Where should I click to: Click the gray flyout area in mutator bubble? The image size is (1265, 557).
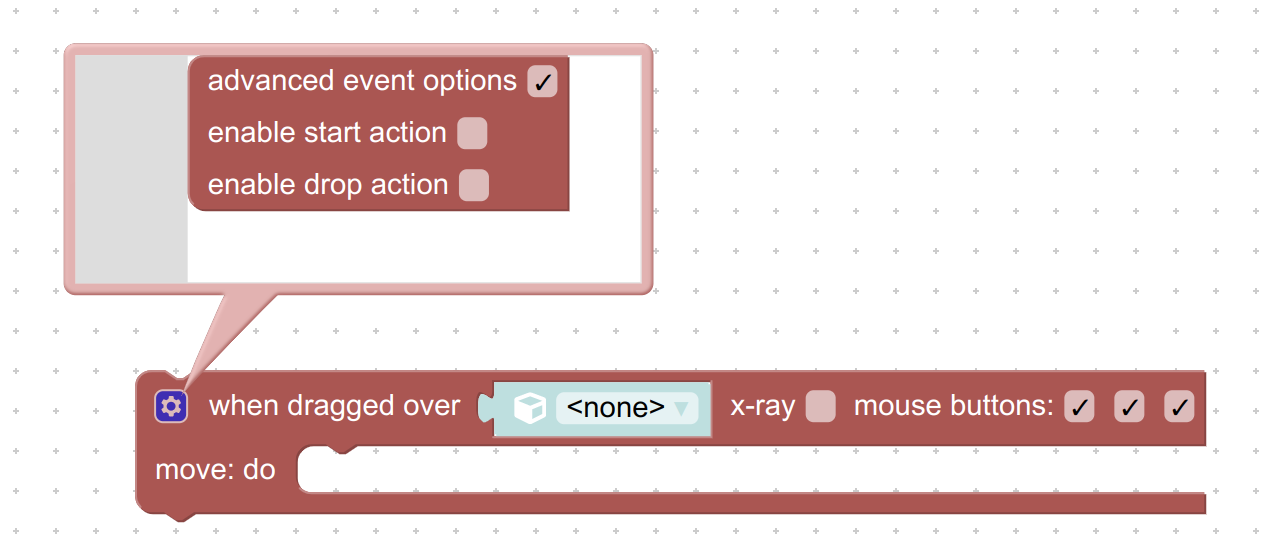(131, 169)
